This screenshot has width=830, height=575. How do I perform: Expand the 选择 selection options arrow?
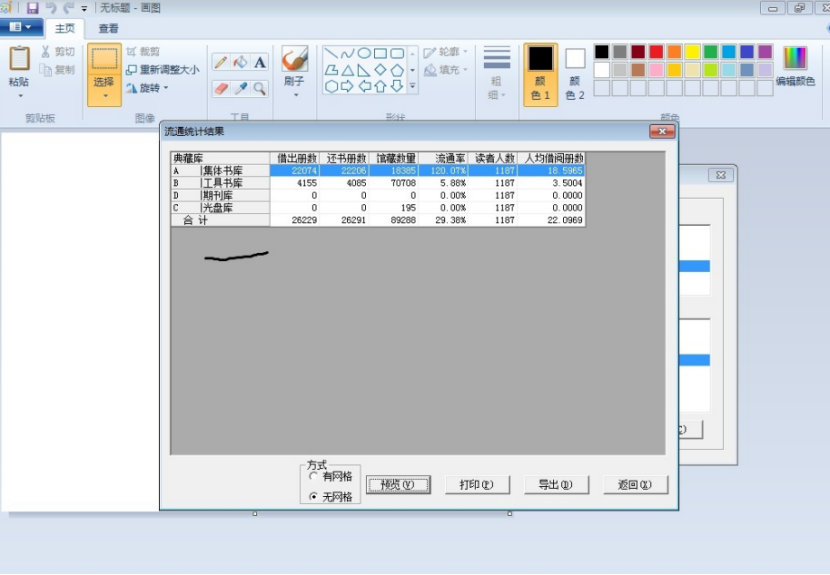[104, 96]
